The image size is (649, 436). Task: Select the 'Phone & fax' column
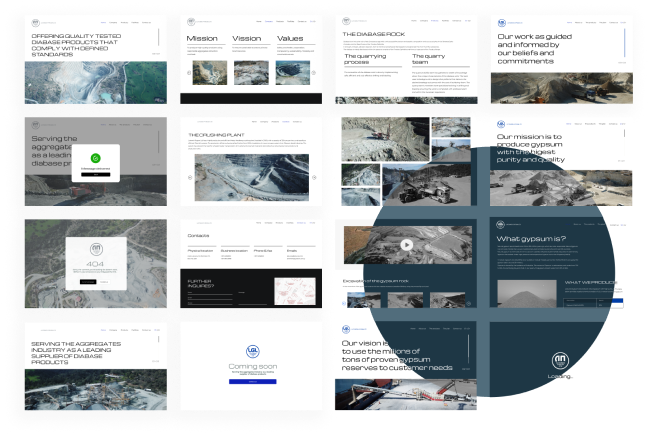[x=268, y=253]
